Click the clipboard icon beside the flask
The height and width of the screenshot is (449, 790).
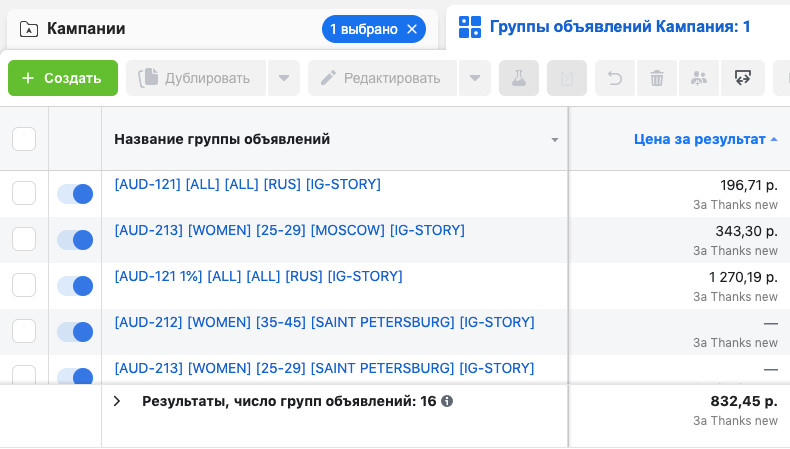[x=567, y=78]
